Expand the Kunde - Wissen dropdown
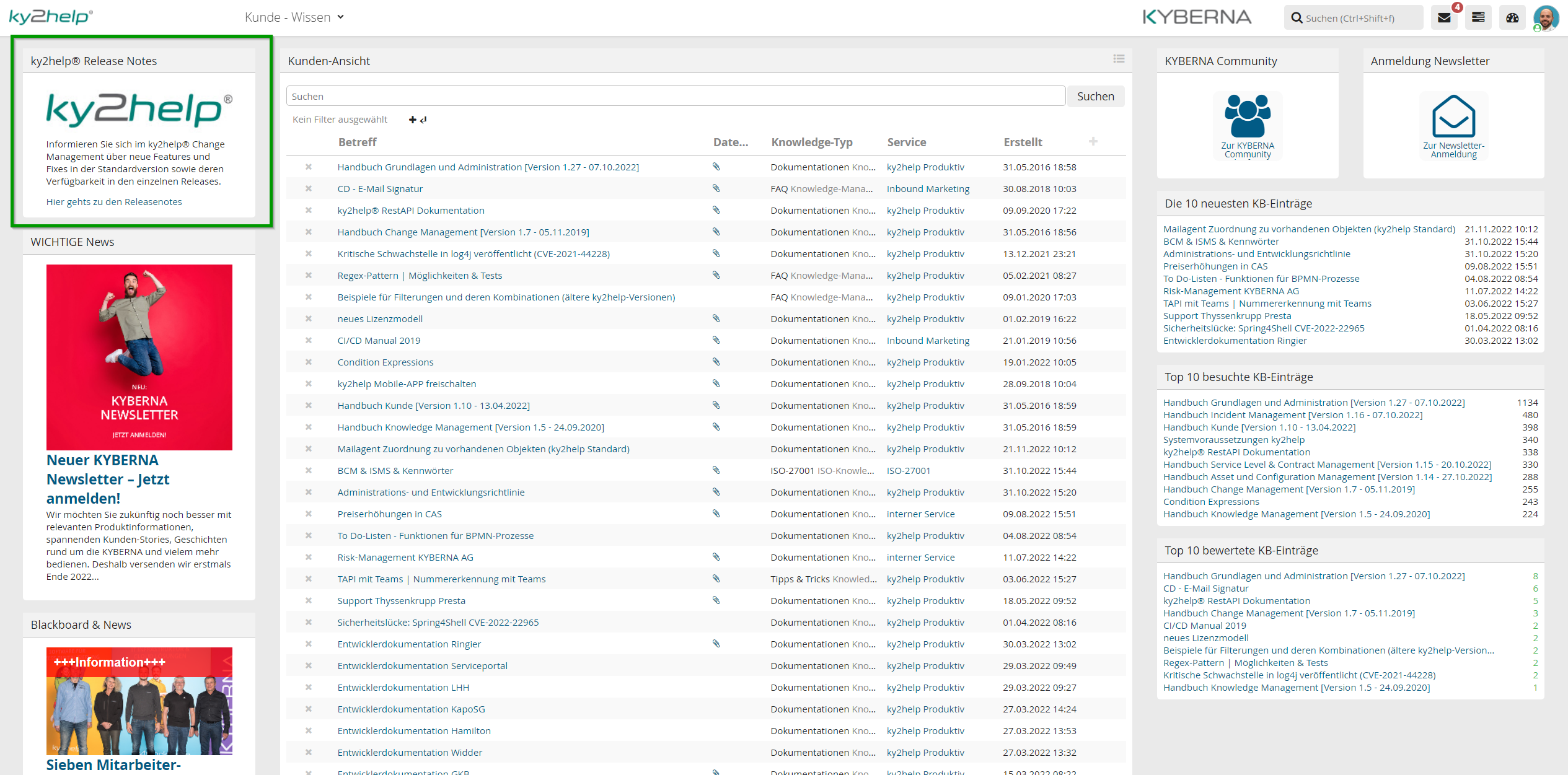Screen dimensions: 1568x775 point(294,17)
